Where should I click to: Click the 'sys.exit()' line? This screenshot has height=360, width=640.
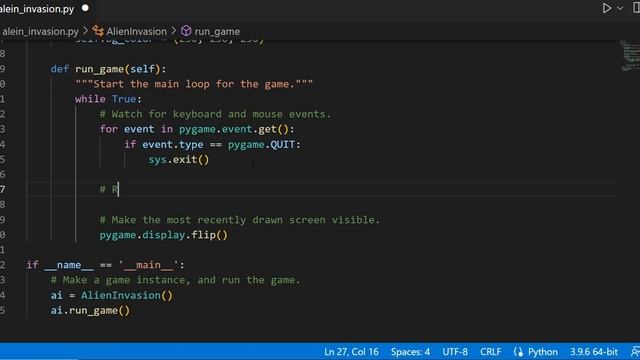[x=179, y=160]
